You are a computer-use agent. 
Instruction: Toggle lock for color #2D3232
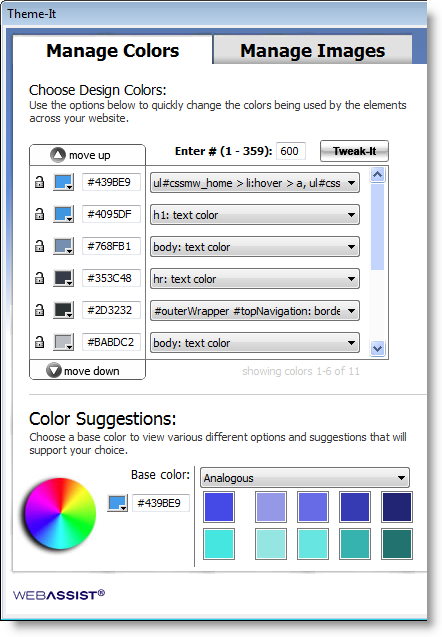tap(39, 310)
